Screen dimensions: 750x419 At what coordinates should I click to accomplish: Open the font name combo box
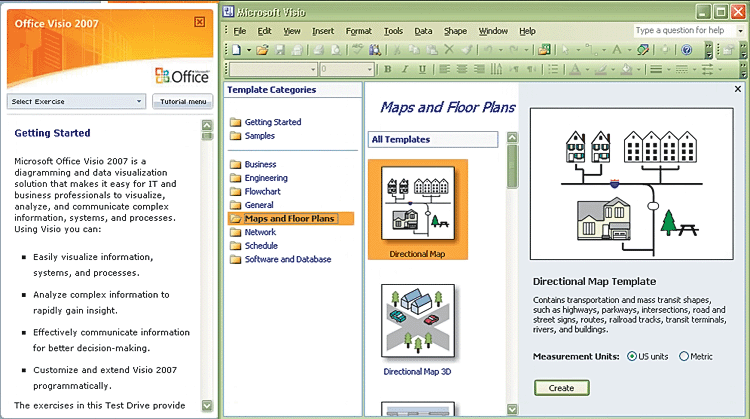click(273, 69)
